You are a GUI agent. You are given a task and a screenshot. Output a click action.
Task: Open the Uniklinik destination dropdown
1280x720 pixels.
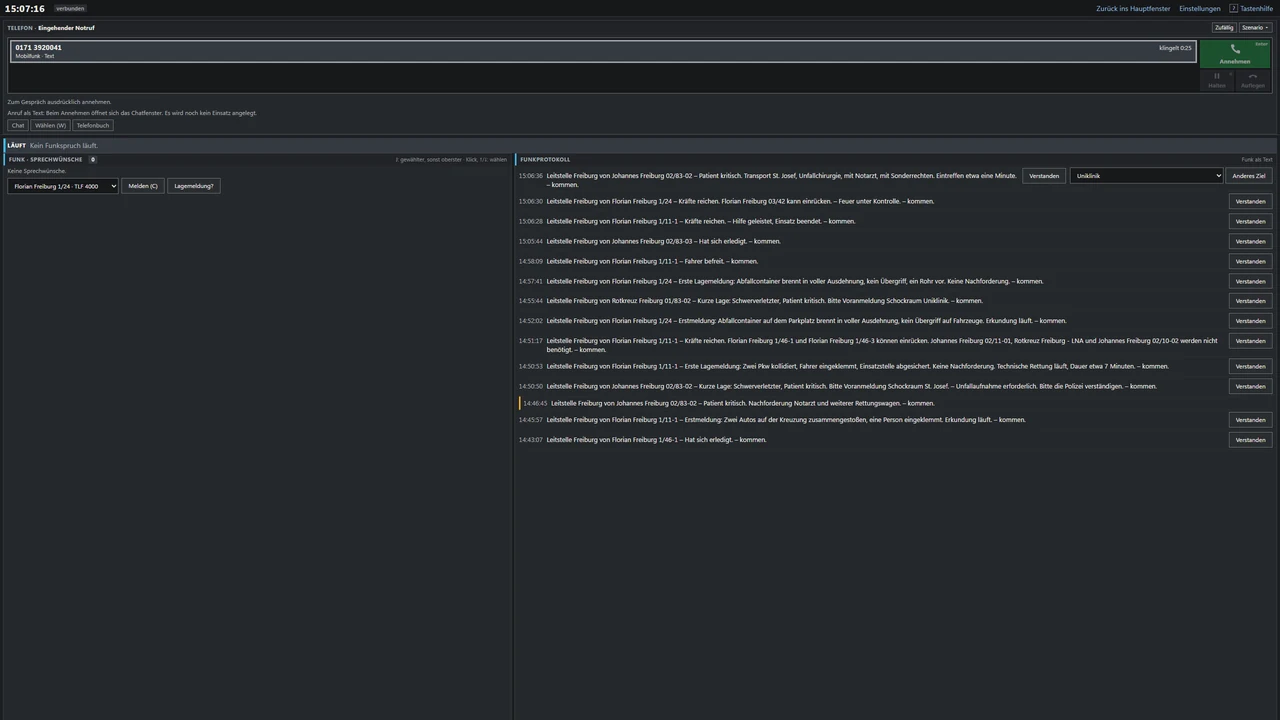[1146, 176]
